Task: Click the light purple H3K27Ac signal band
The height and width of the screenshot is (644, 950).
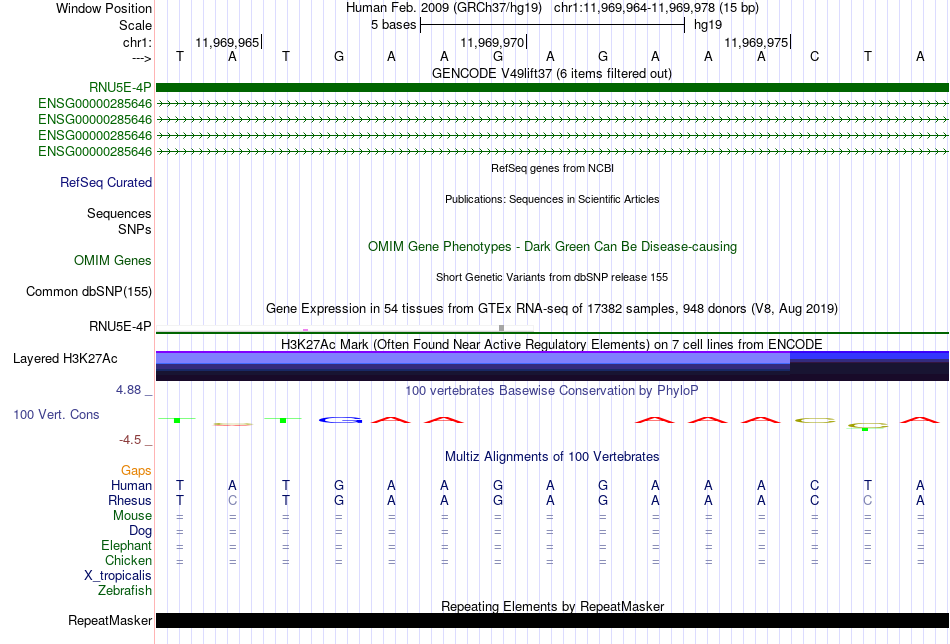Action: [x=473, y=358]
